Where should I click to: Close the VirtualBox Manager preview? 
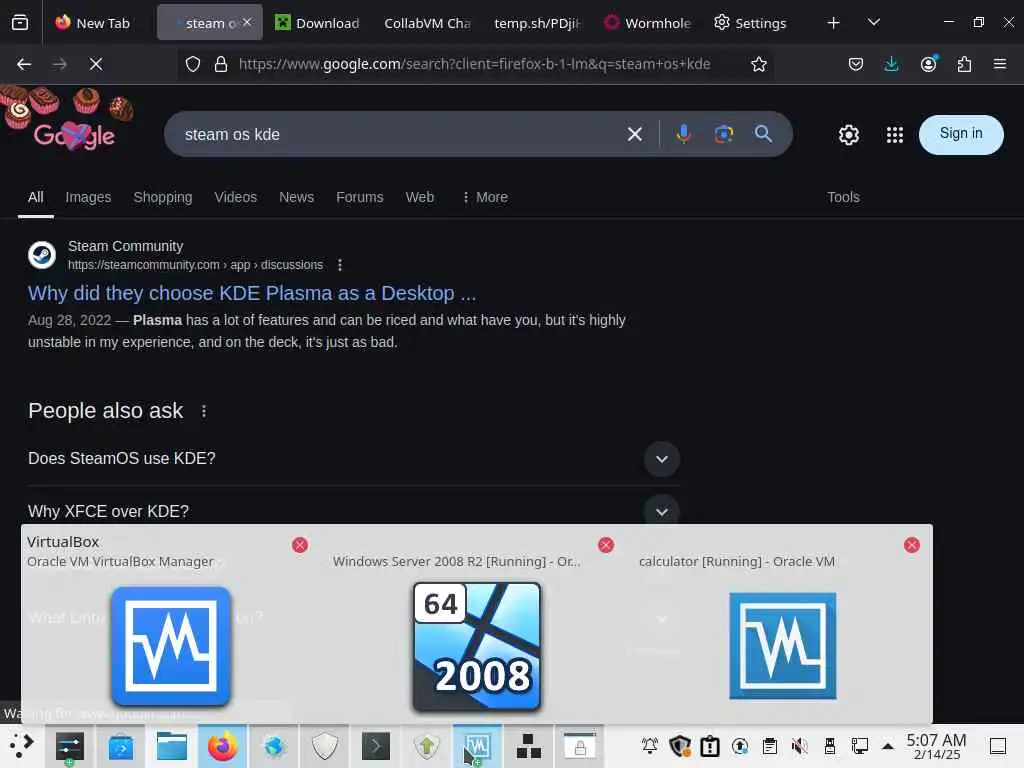pos(300,545)
